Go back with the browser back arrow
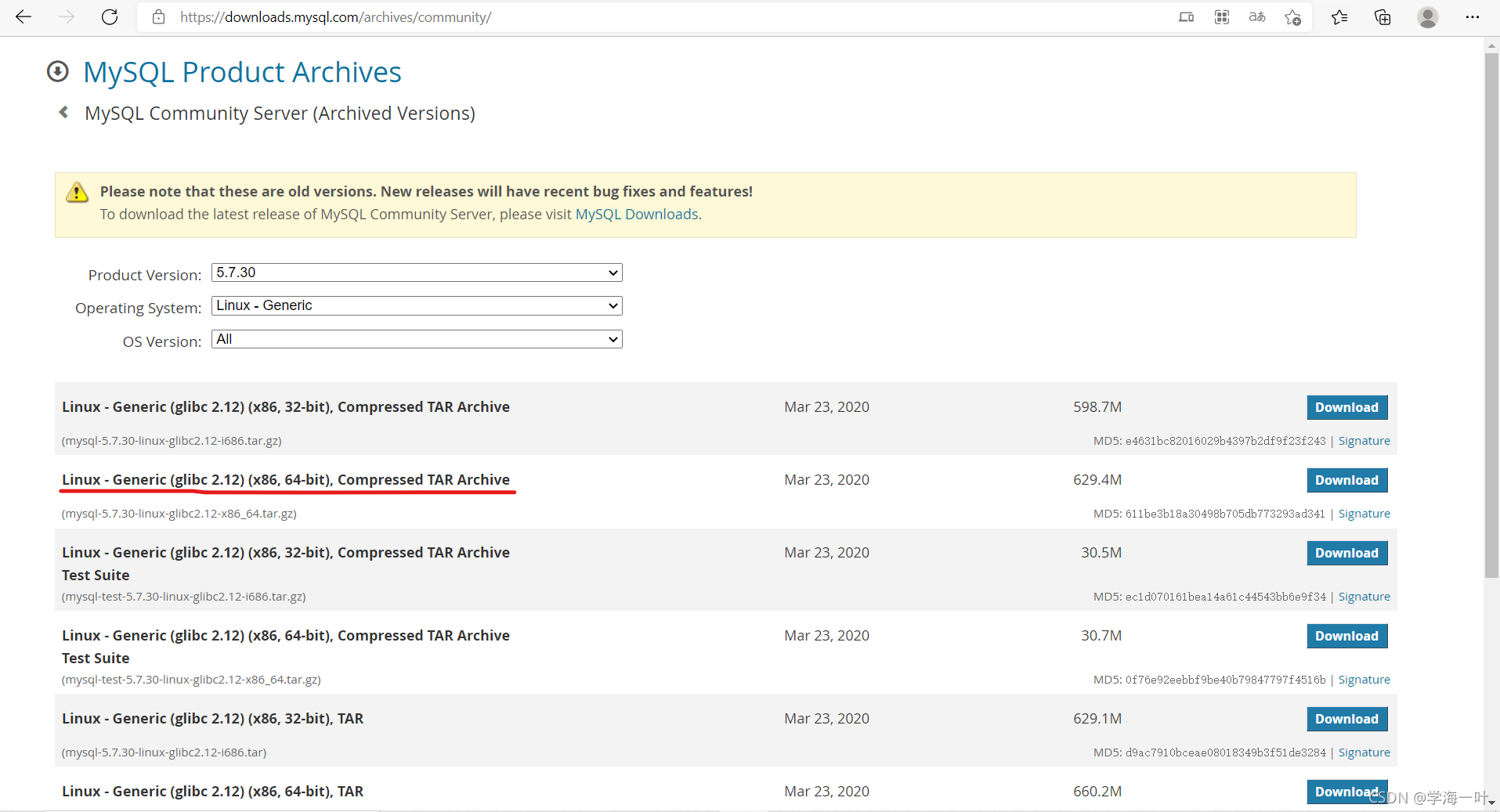This screenshot has height=812, width=1500. point(23,16)
